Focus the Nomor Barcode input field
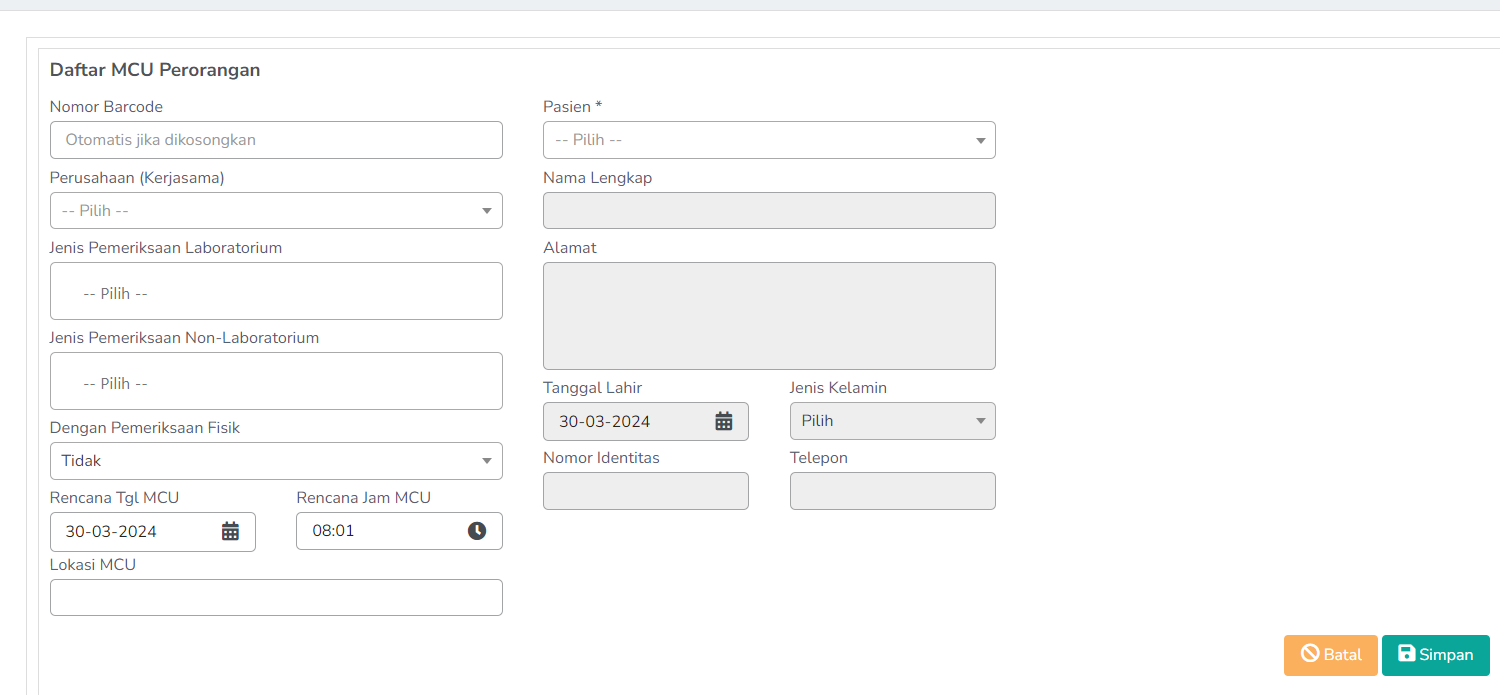 coord(276,140)
